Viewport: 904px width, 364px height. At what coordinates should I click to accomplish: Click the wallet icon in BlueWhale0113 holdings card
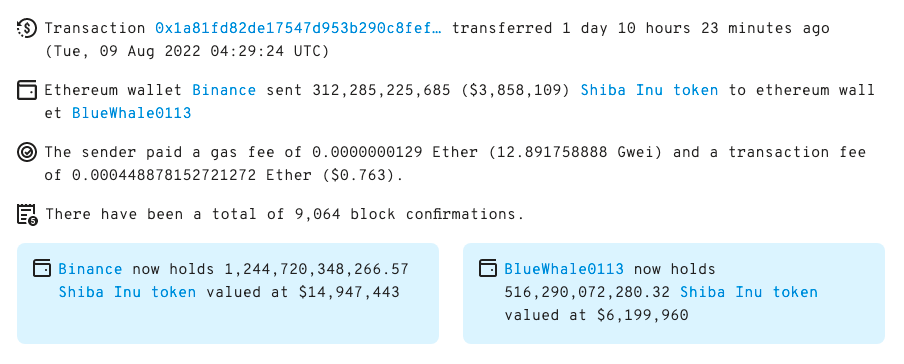click(488, 268)
